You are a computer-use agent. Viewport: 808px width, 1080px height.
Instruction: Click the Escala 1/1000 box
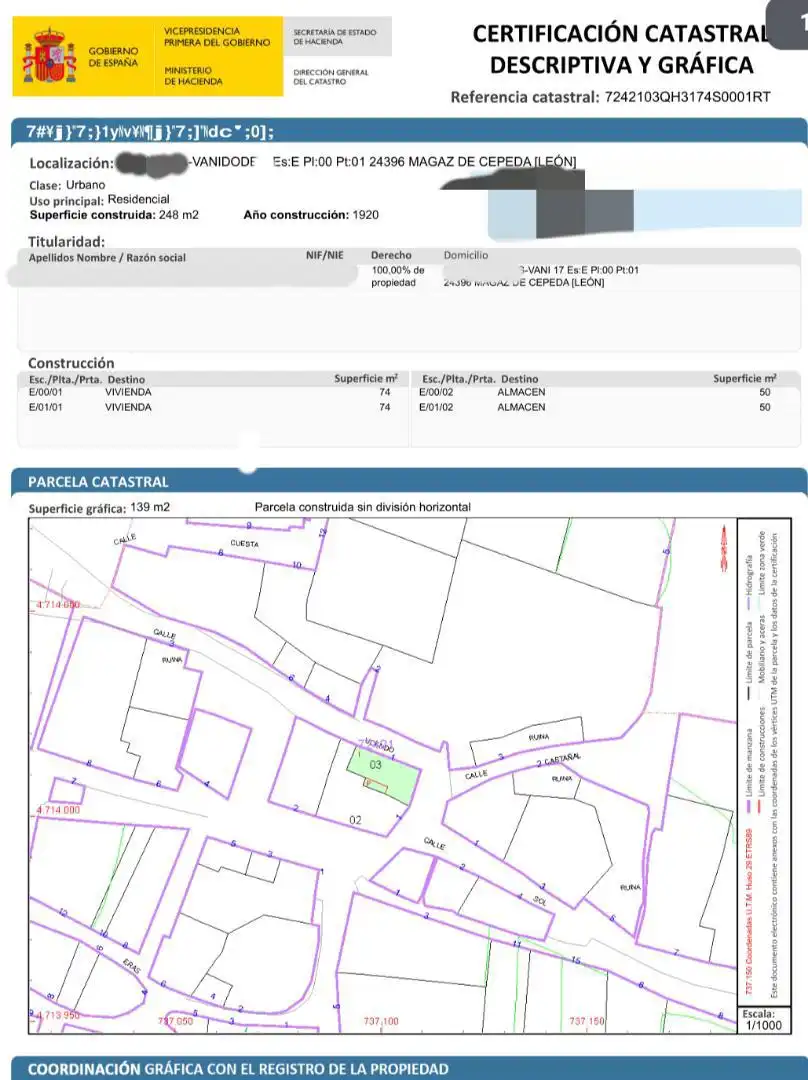(x=763, y=1019)
